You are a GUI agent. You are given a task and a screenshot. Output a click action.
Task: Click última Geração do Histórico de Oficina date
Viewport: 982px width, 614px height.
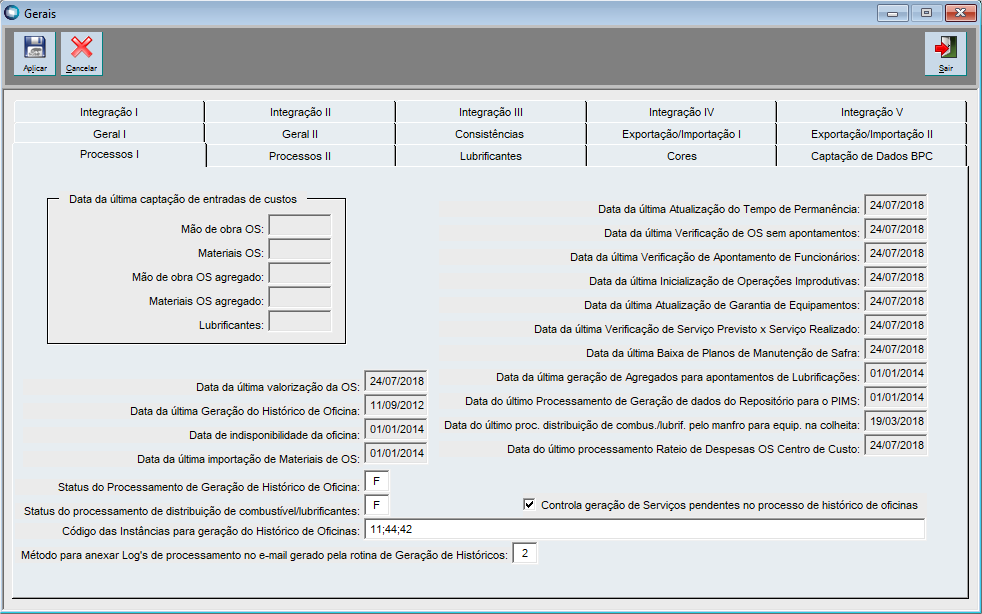point(396,405)
